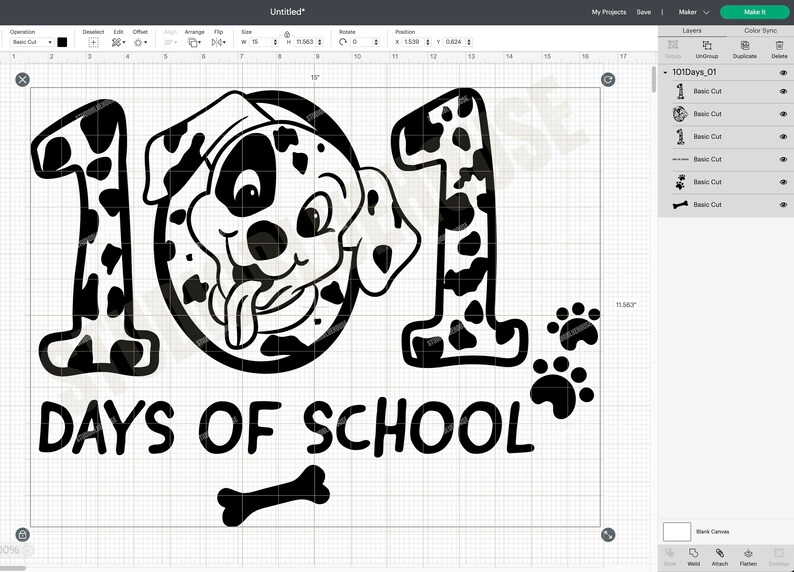Viewport: 794px width, 572px height.
Task: Open the Align tool
Action: 170,43
